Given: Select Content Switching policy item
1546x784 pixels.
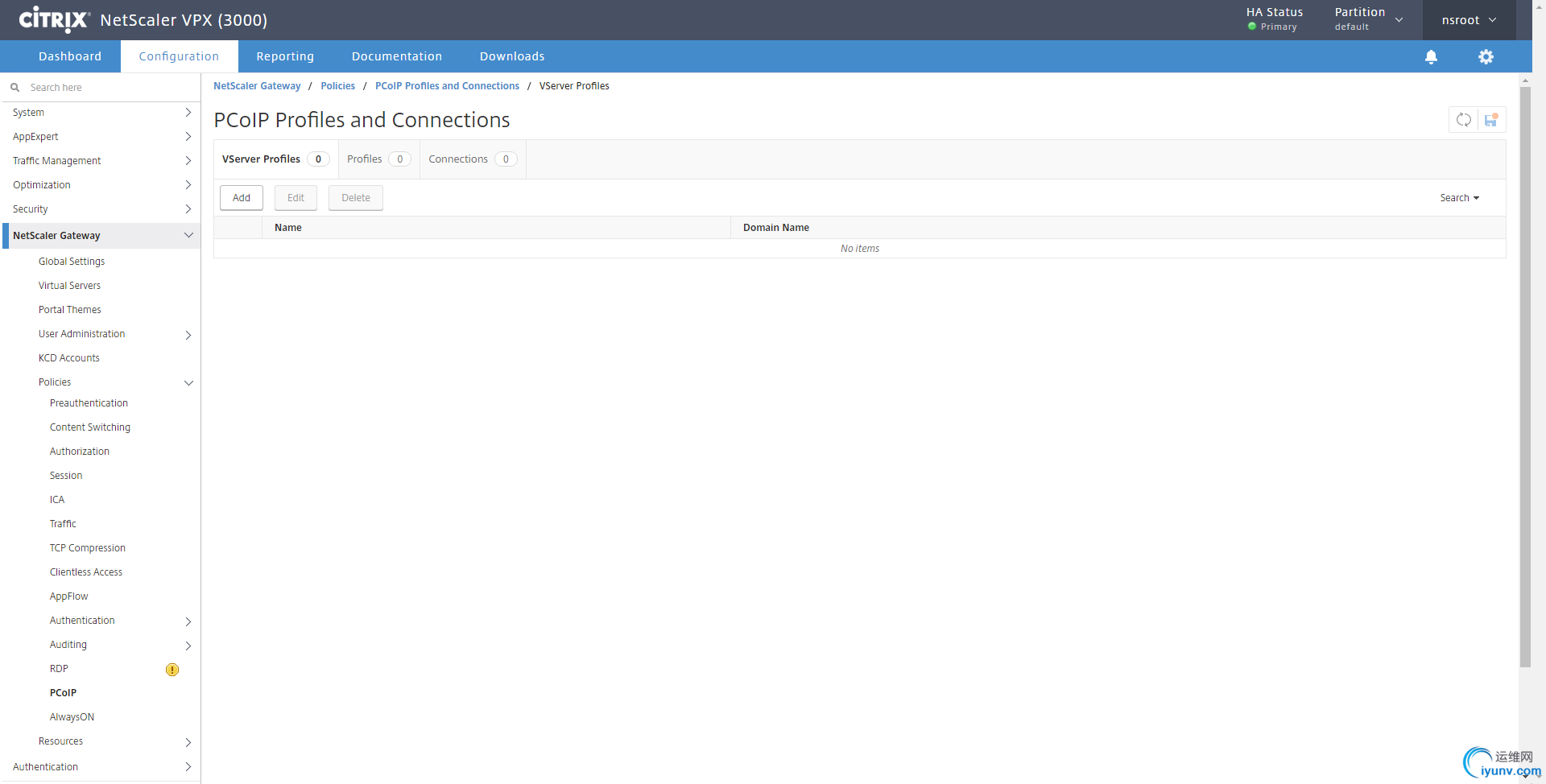Looking at the screenshot, I should [90, 427].
